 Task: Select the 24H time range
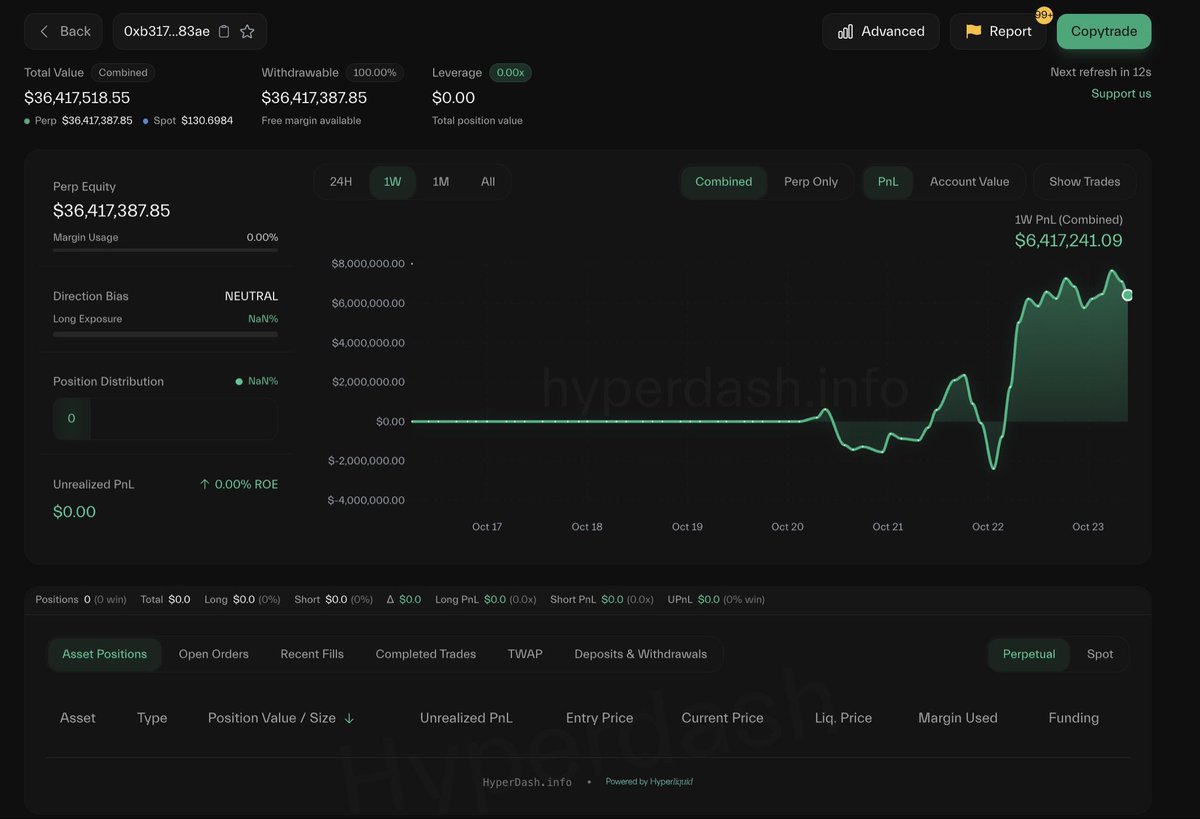(x=340, y=182)
